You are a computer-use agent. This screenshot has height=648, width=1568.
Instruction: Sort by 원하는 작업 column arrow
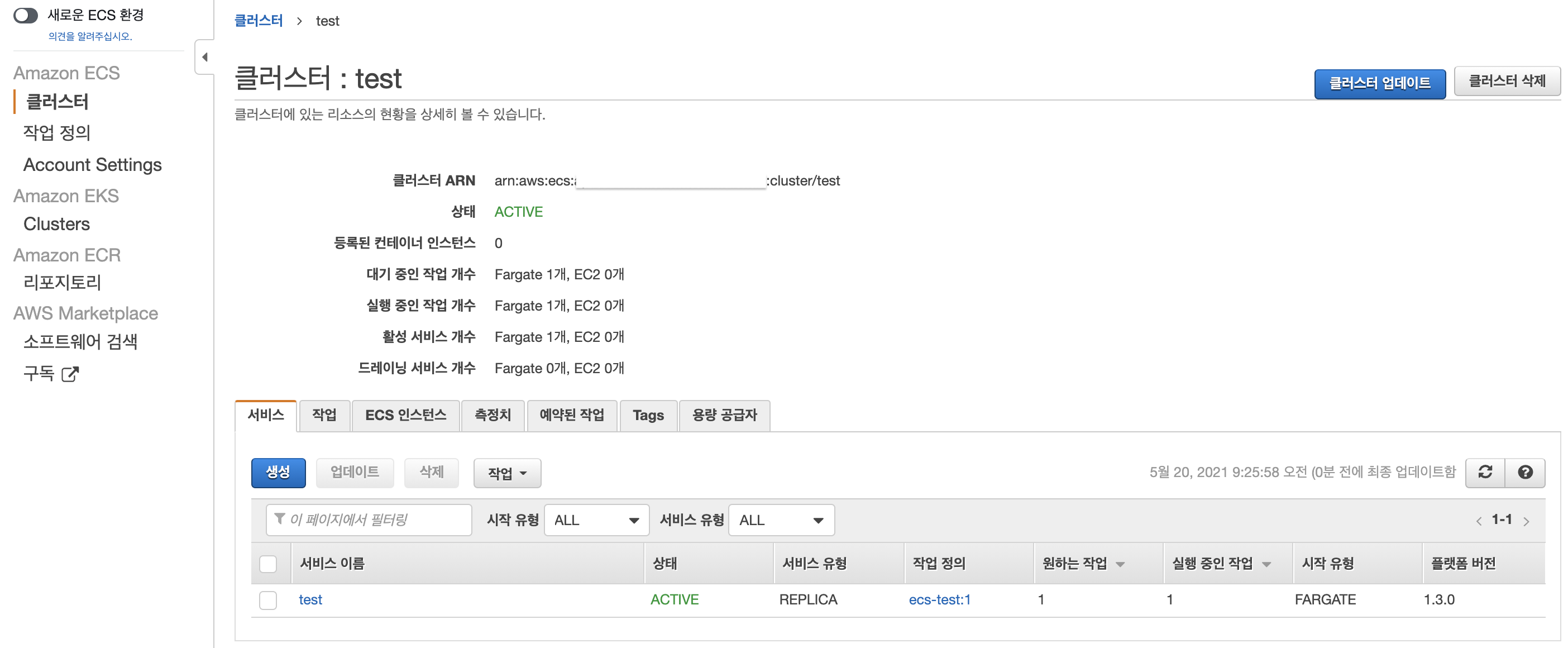tap(1120, 564)
